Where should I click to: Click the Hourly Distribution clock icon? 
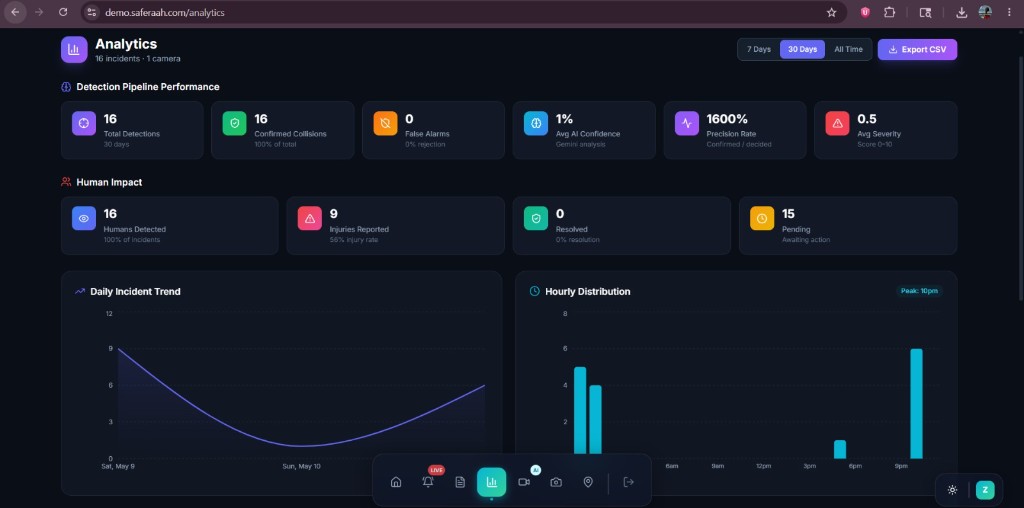coord(534,291)
